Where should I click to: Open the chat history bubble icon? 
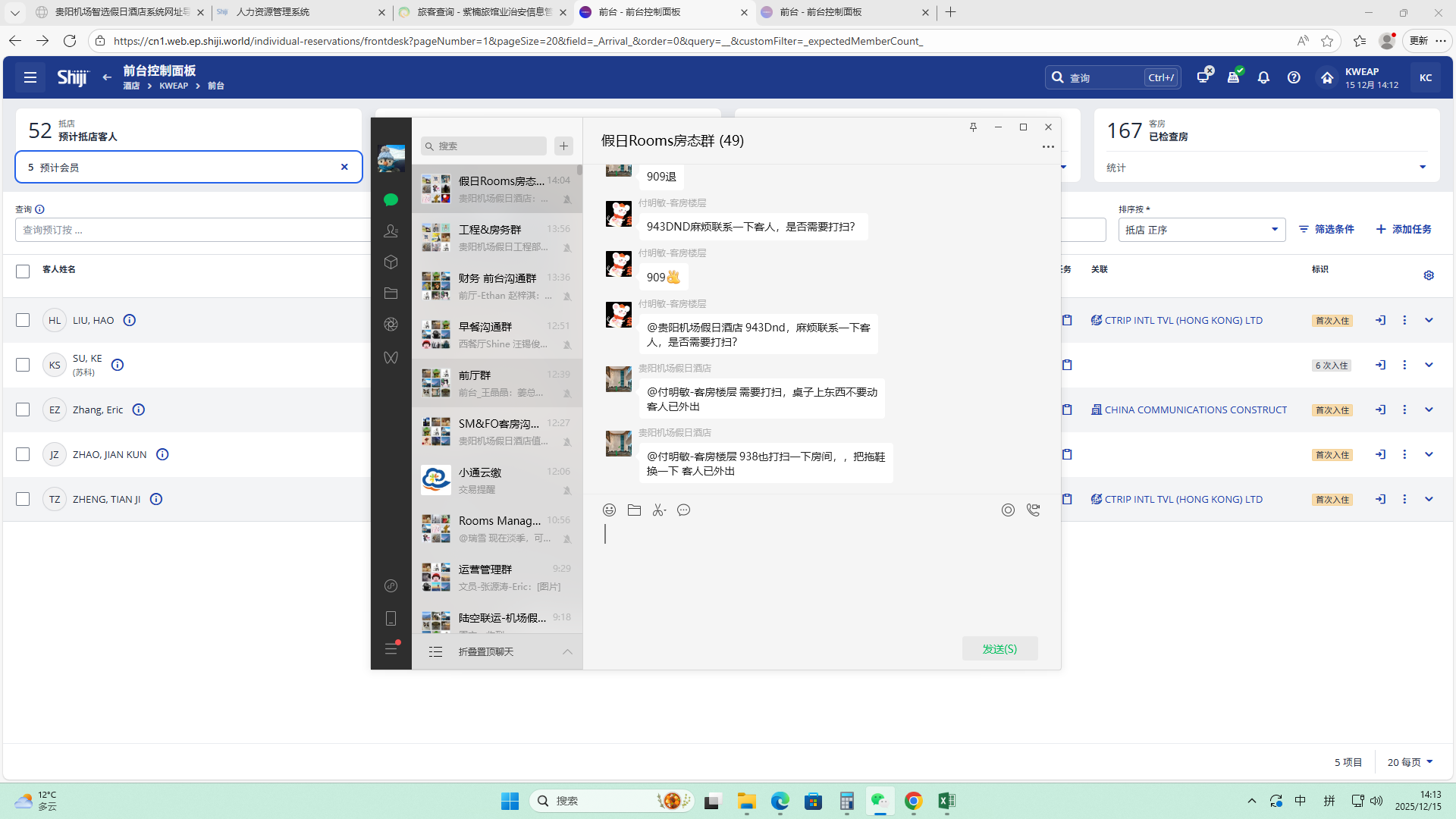pyautogui.click(x=684, y=510)
